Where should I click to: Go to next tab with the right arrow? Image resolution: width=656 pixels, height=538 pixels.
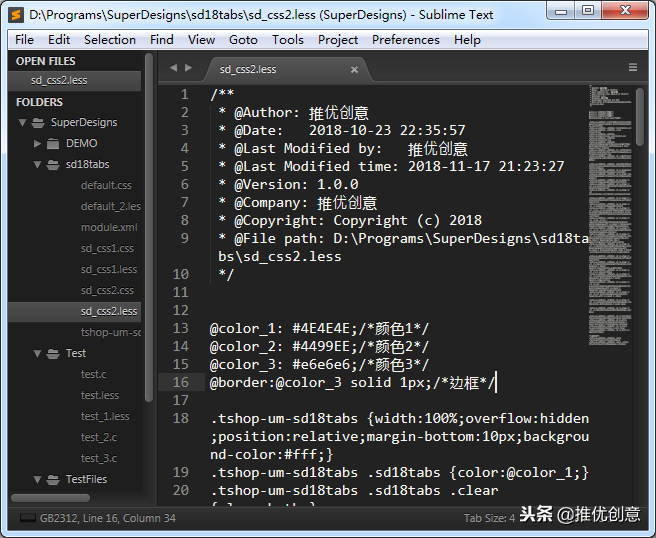pos(188,67)
